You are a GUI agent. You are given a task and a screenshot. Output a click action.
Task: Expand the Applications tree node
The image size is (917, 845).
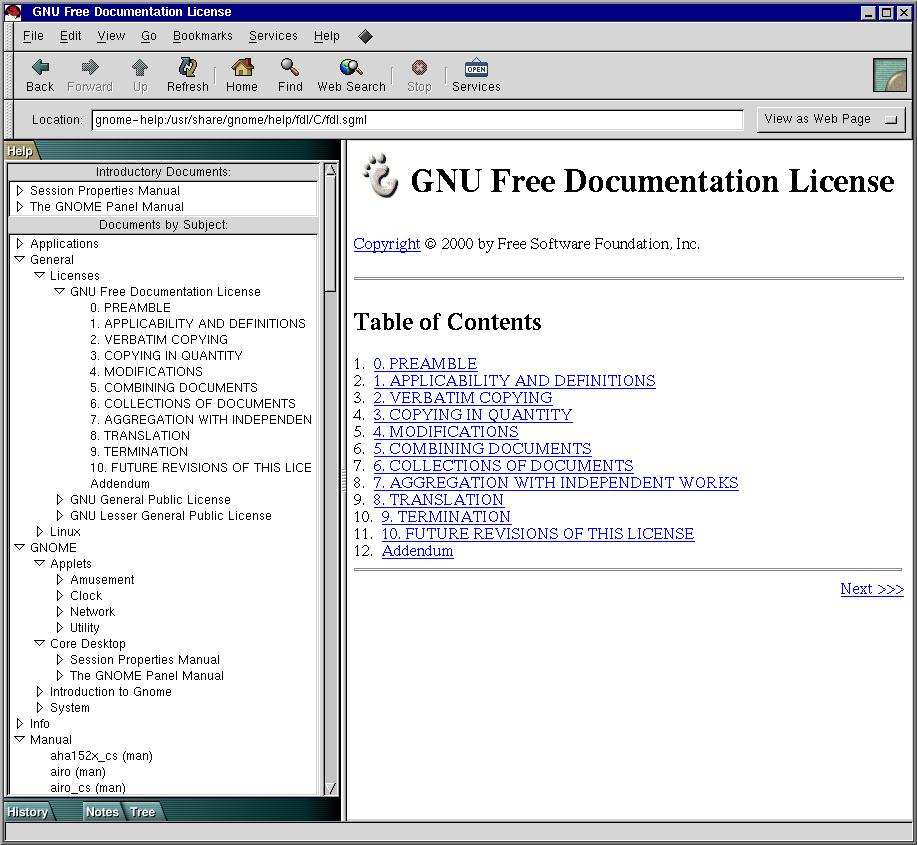20,244
